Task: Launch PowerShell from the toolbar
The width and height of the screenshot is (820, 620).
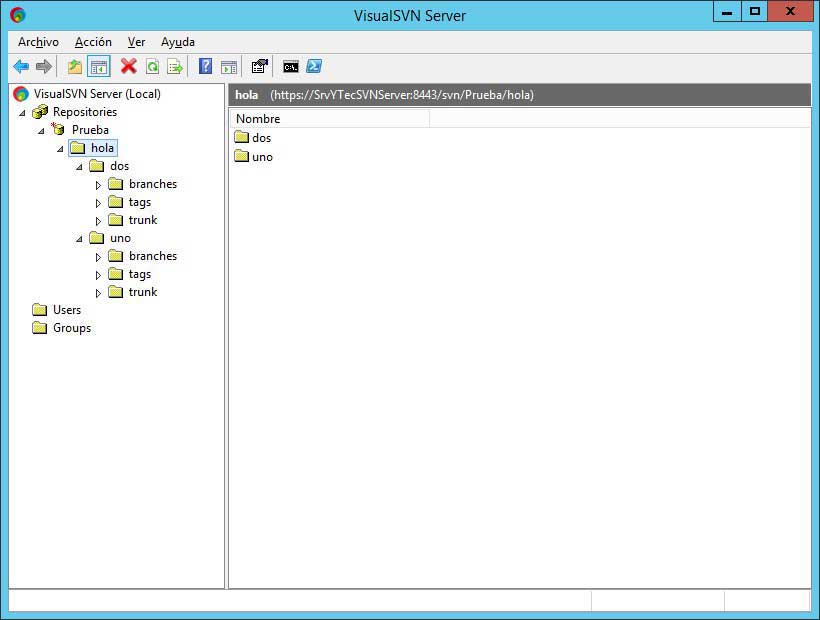Action: [x=313, y=66]
